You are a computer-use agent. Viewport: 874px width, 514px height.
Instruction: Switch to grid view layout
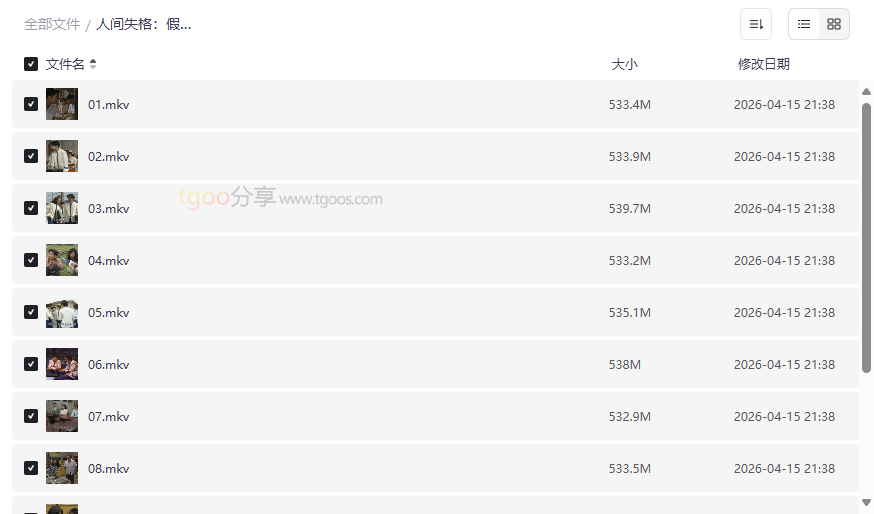coord(834,24)
